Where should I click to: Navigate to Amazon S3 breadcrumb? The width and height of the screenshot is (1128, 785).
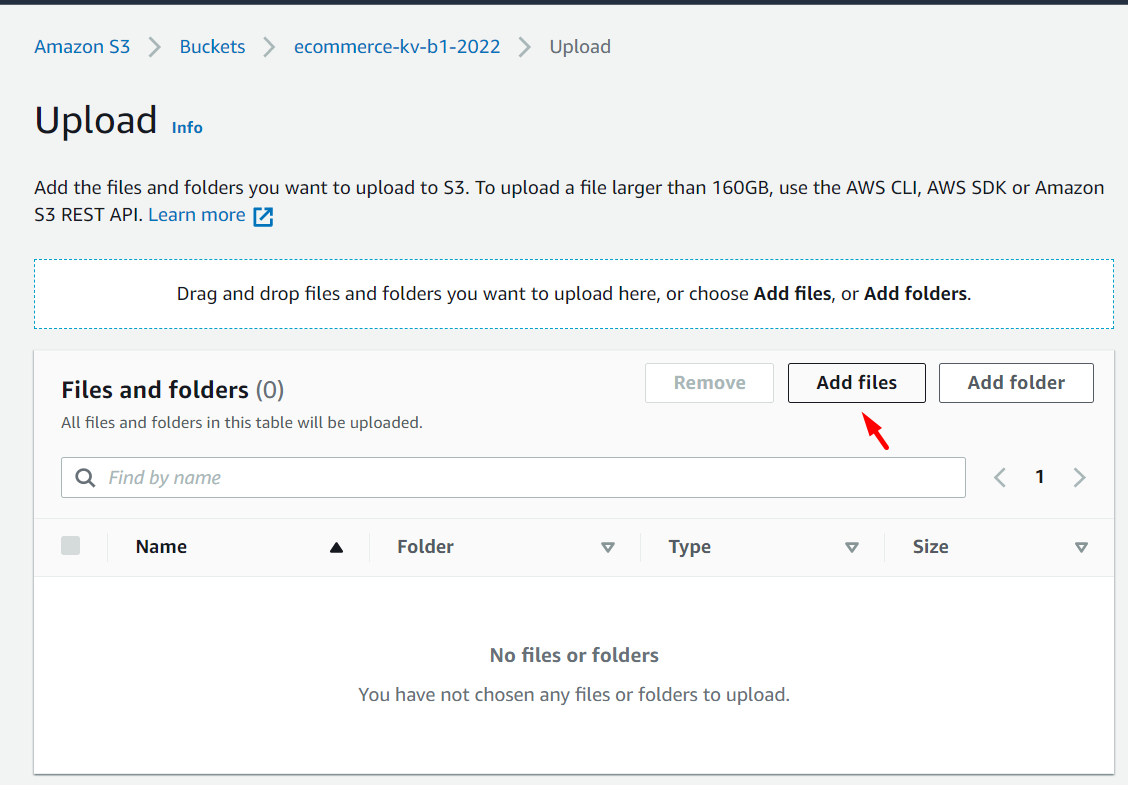click(x=82, y=46)
